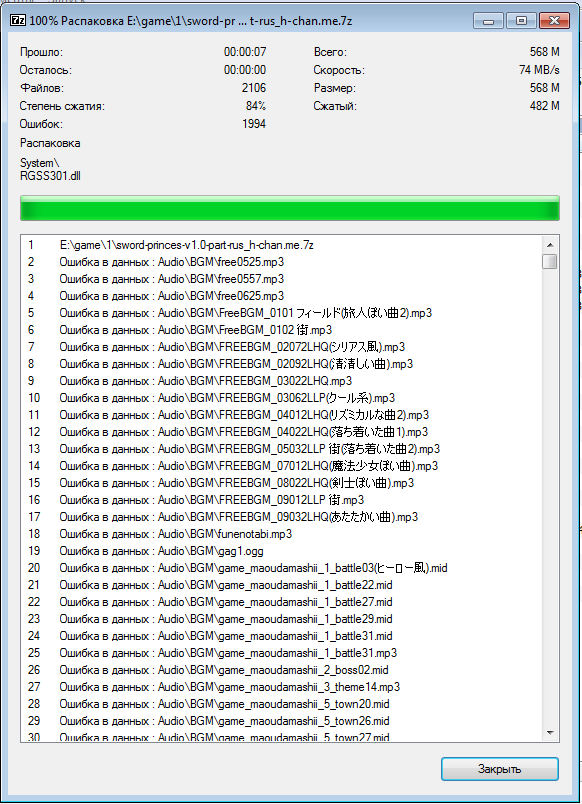Select the error row for battle31.mp3

click(x=281, y=653)
